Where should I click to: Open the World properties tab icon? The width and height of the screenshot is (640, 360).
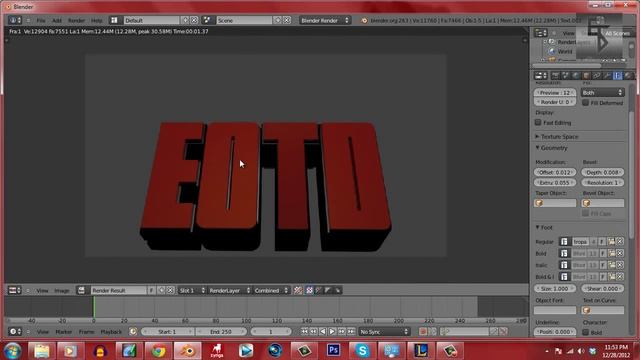click(x=576, y=76)
